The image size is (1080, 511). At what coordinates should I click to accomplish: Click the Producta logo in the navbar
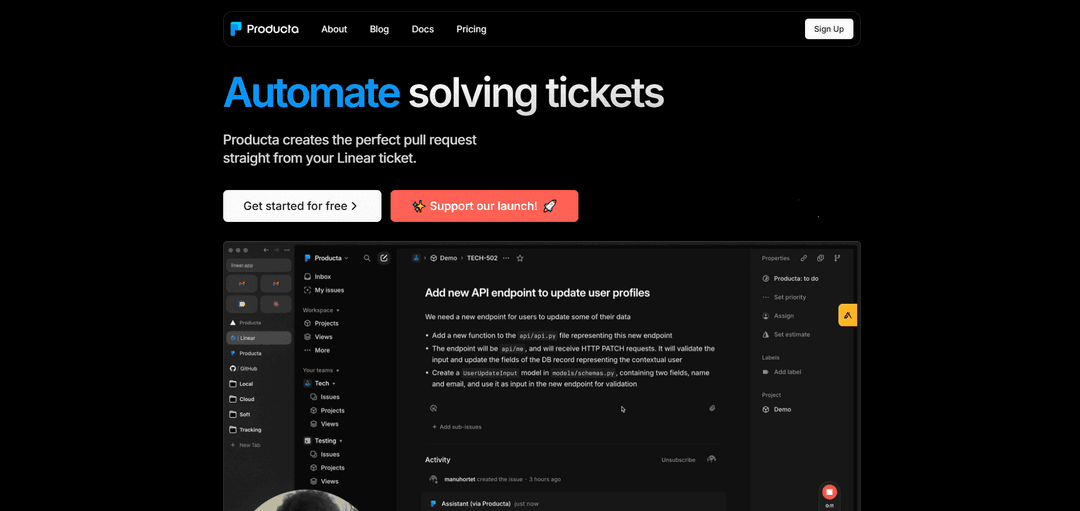pos(264,29)
